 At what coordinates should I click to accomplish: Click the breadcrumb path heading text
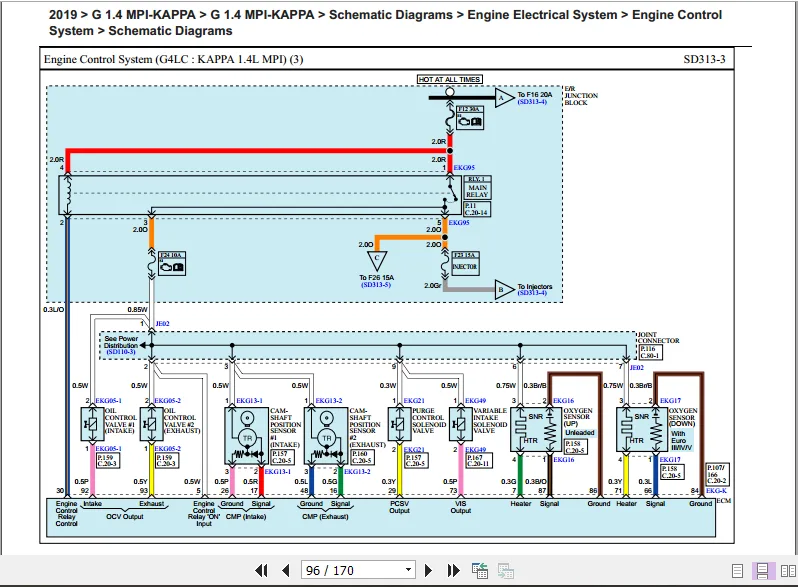click(x=385, y=22)
